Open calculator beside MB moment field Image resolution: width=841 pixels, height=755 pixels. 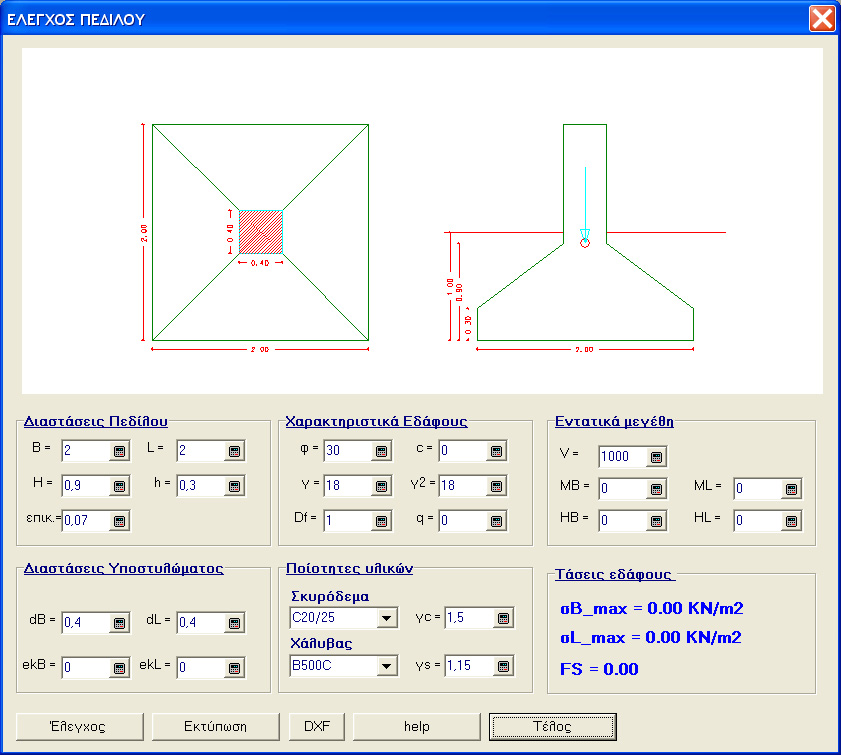656,489
